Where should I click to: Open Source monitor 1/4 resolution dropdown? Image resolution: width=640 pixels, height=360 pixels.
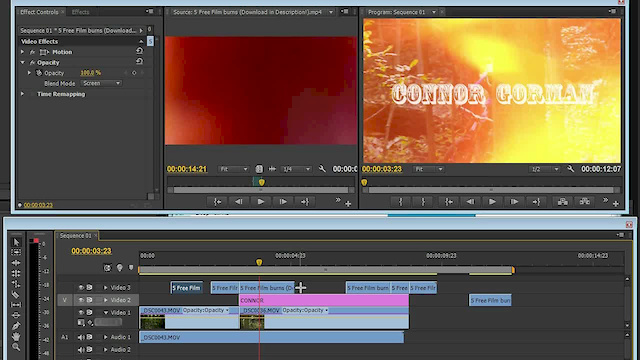point(296,169)
